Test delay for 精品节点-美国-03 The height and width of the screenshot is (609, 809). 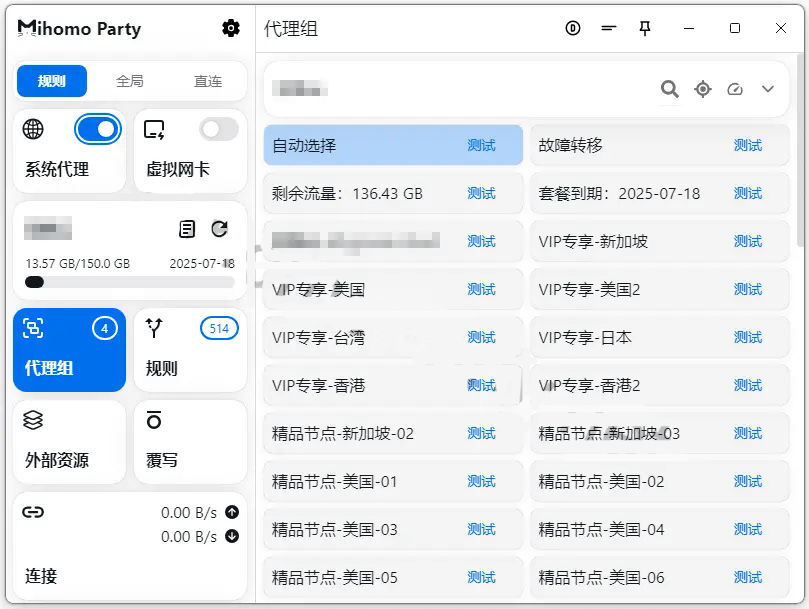click(x=481, y=530)
